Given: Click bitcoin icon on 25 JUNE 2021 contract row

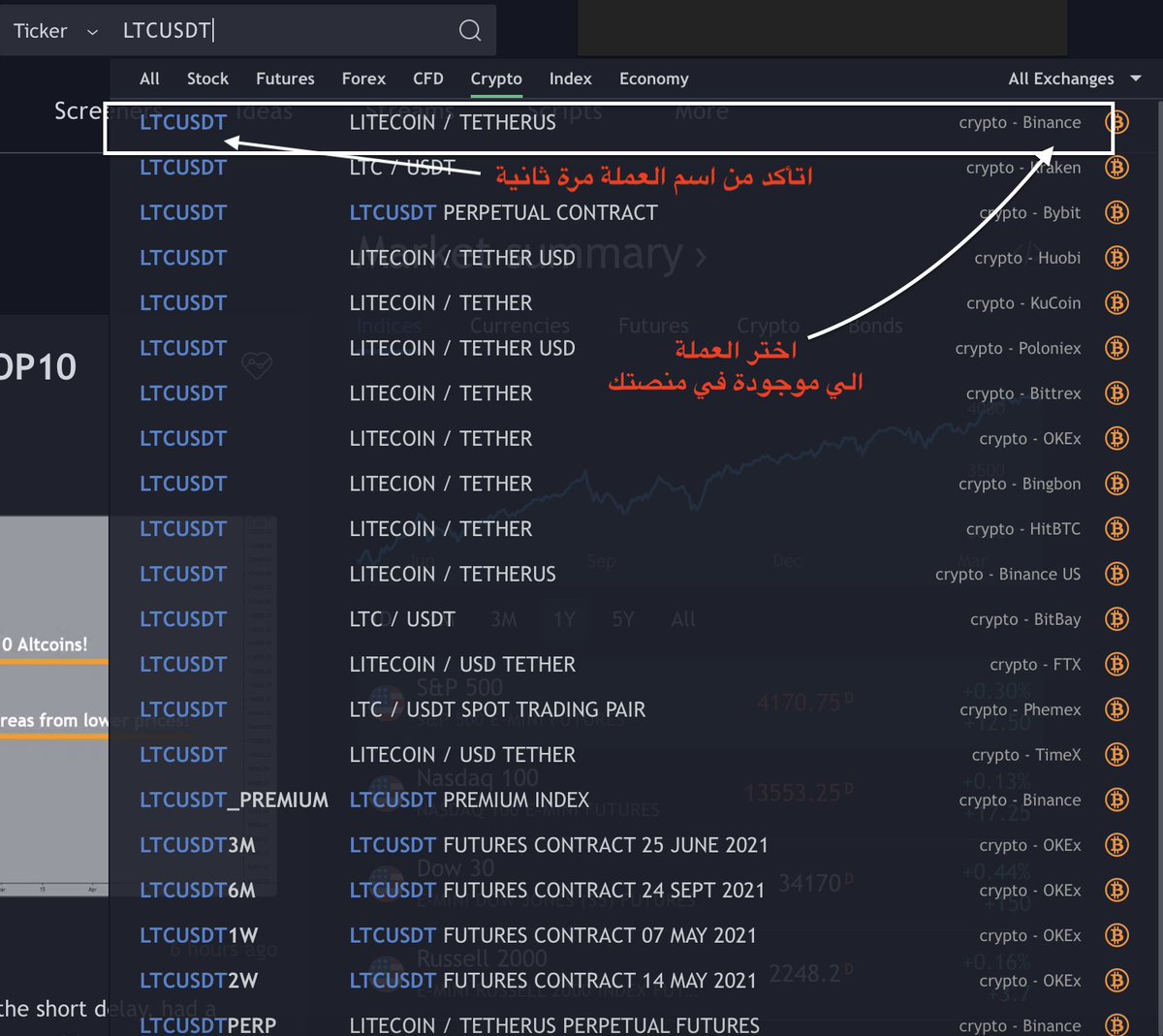Looking at the screenshot, I should pyautogui.click(x=1116, y=845).
